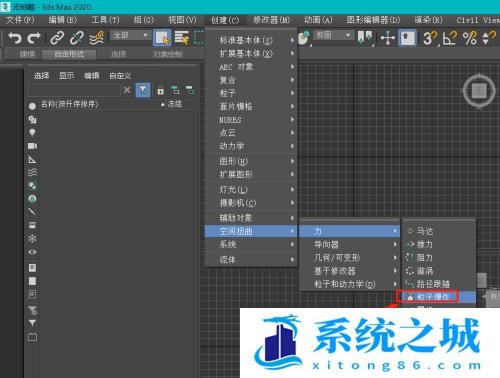Toggle display of geometry circle icon
This screenshot has height=378, width=500.
coord(32,106)
